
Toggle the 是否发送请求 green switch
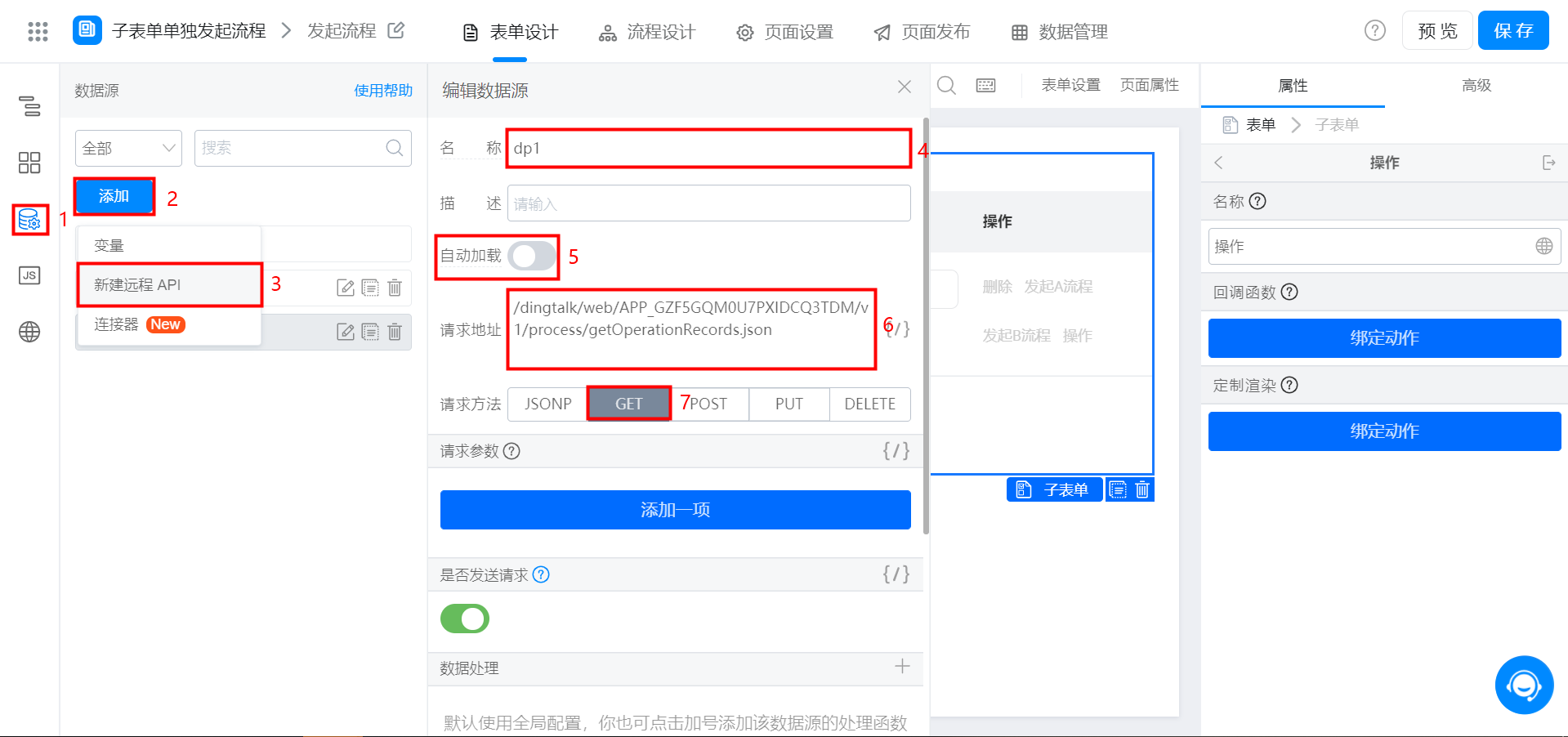pos(465,619)
